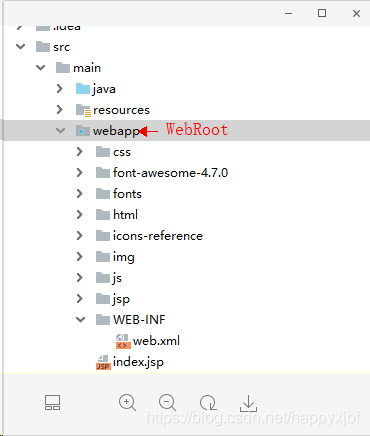Open the web.xml file name
The width and height of the screenshot is (370, 436).
click(156, 341)
